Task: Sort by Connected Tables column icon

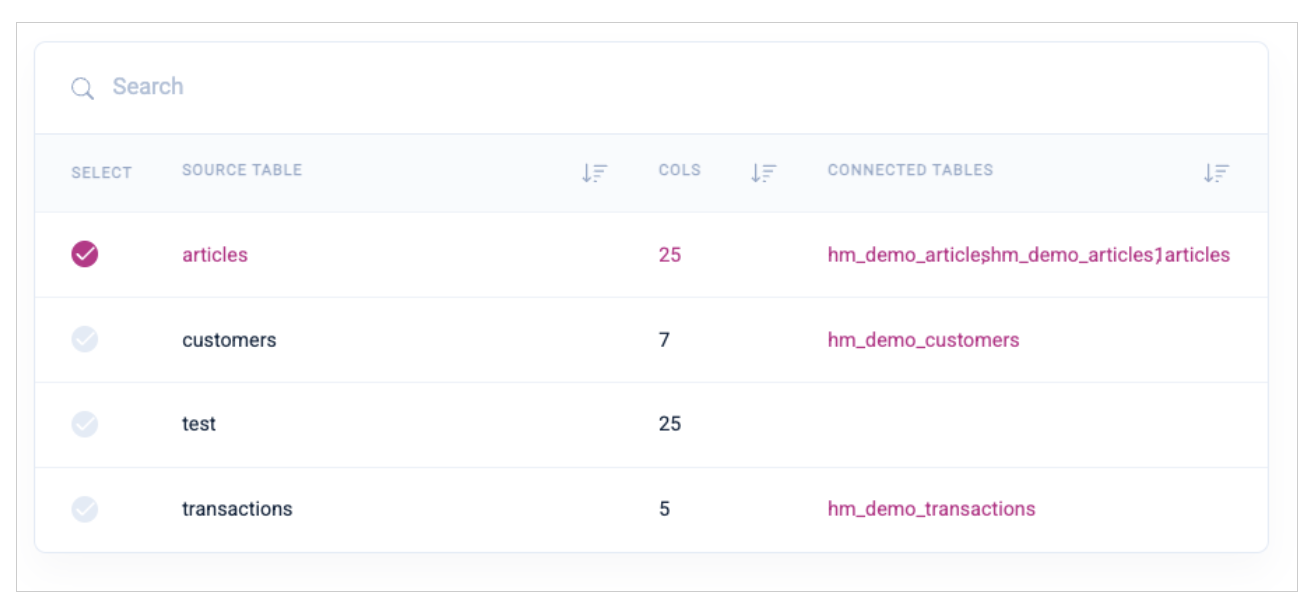Action: [1216, 173]
